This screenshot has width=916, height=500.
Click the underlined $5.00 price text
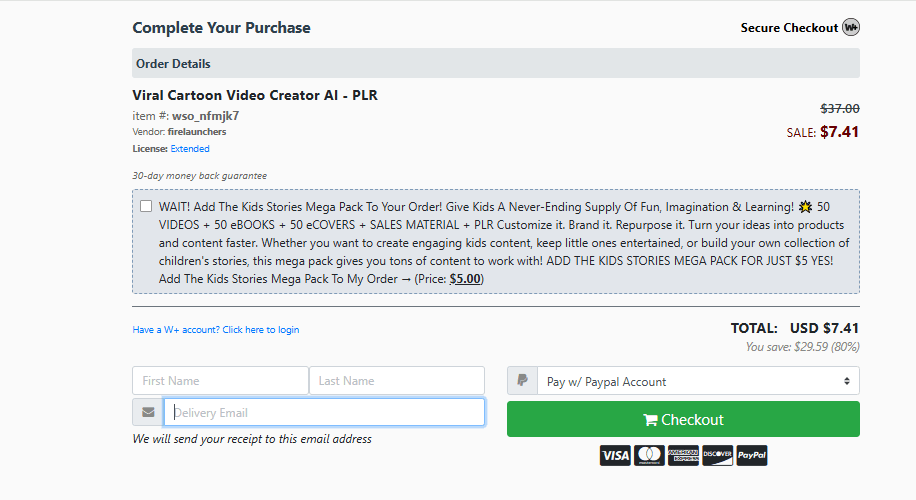pyautogui.click(x=465, y=279)
